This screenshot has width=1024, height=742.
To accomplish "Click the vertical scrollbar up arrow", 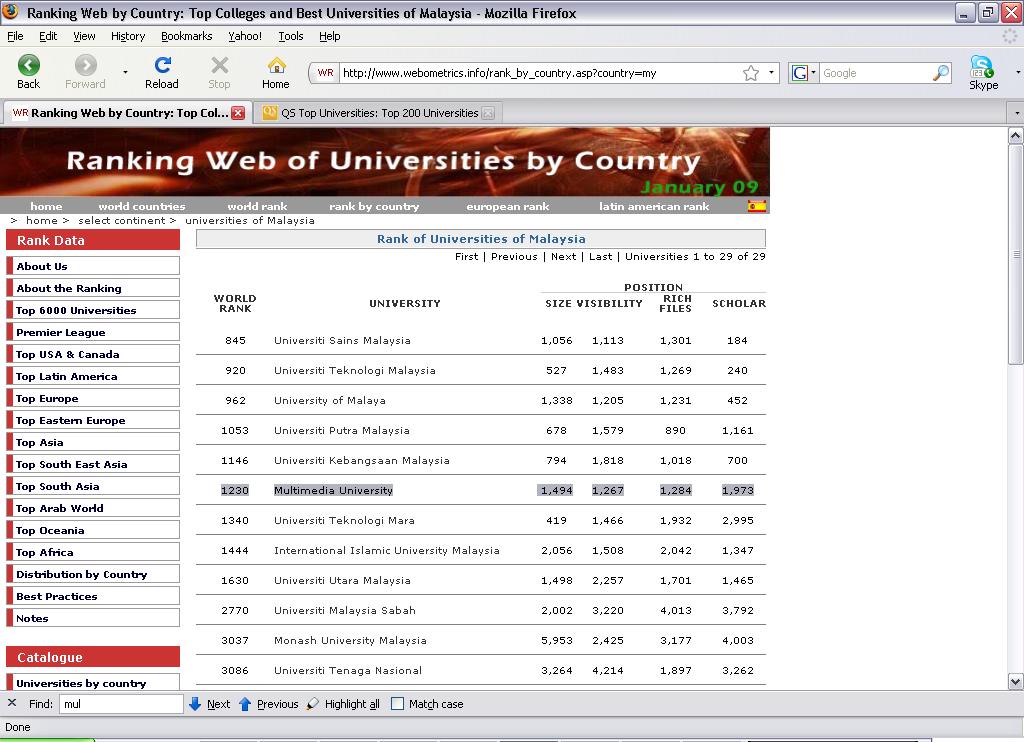I will (x=1016, y=136).
